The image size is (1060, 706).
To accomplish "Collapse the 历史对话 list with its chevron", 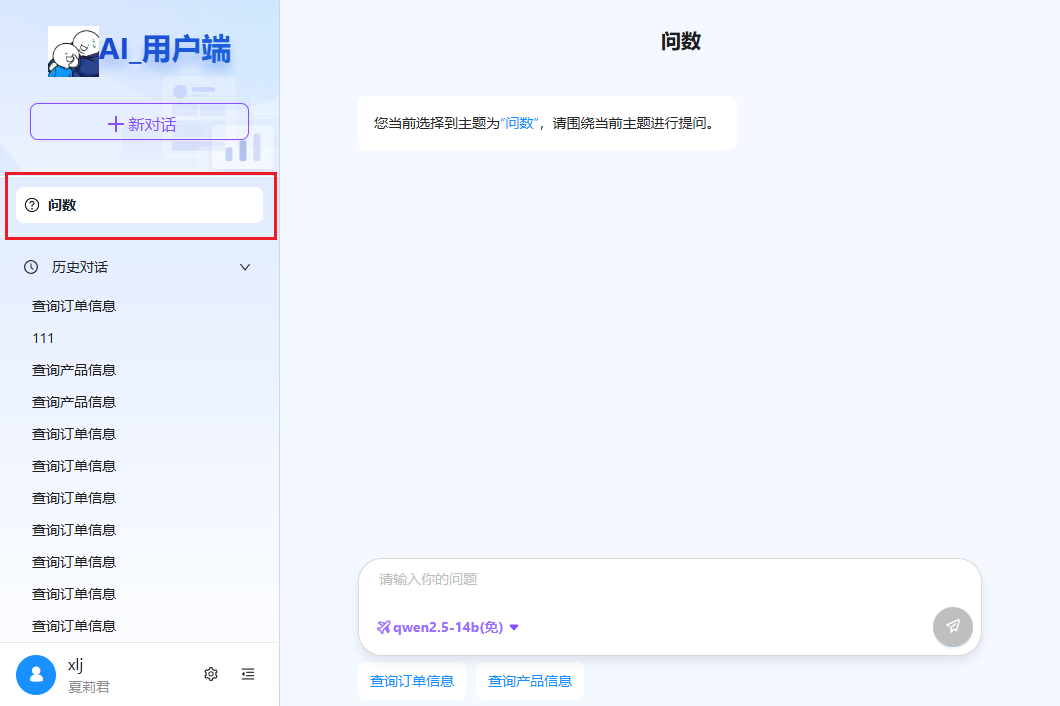I will pyautogui.click(x=245, y=267).
